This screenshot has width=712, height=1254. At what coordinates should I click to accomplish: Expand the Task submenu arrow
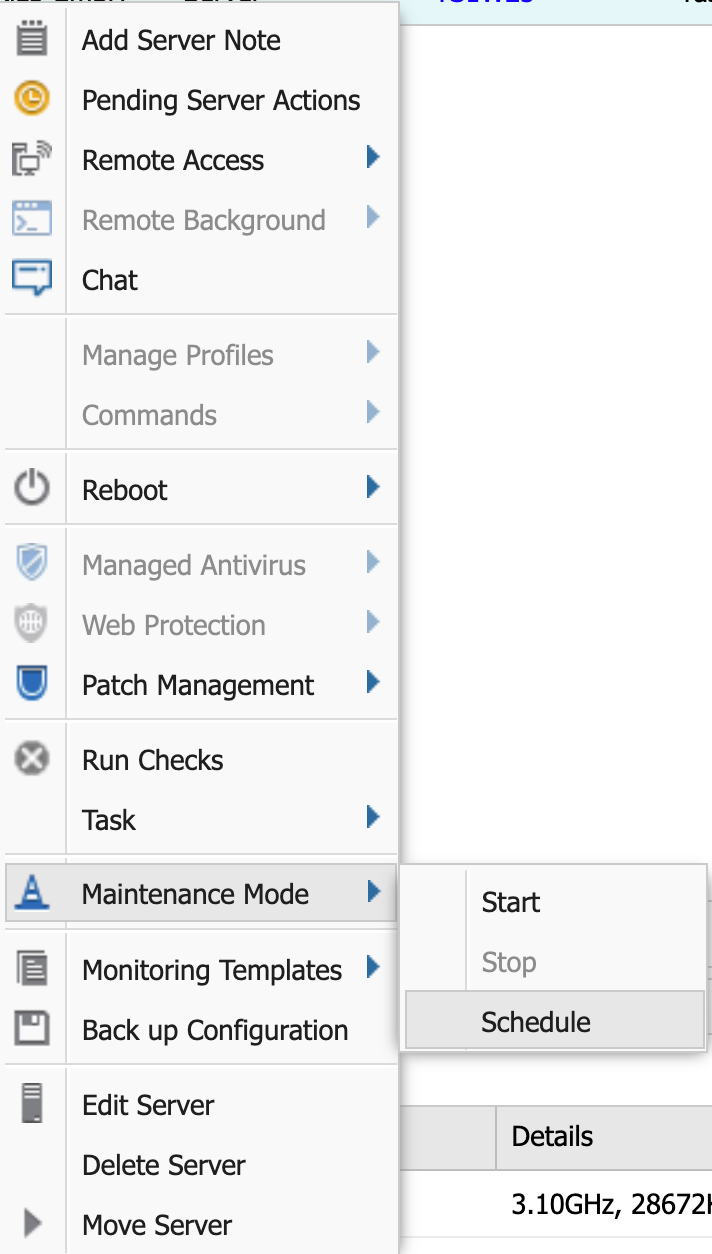(373, 818)
